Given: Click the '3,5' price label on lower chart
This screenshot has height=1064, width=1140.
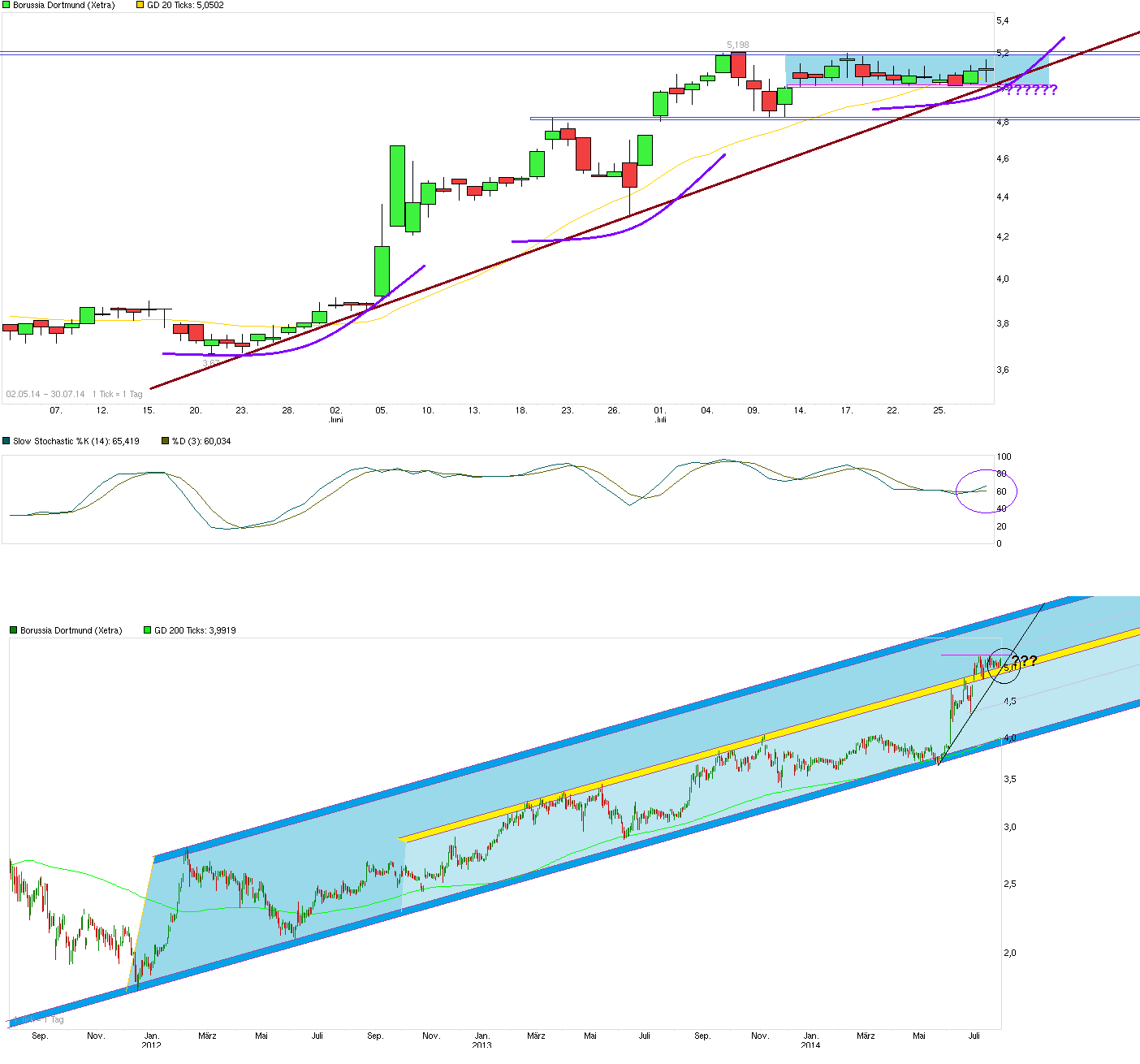Looking at the screenshot, I should pos(1010,779).
